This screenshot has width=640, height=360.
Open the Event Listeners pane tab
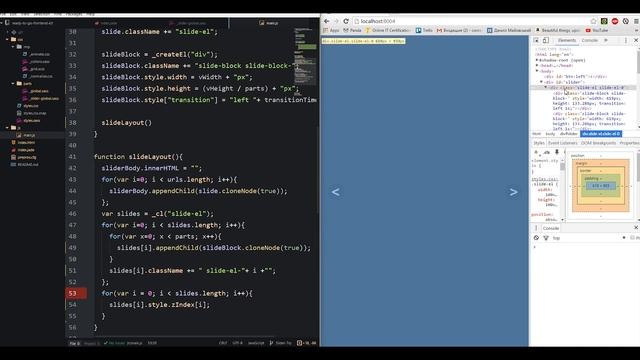tap(562, 143)
